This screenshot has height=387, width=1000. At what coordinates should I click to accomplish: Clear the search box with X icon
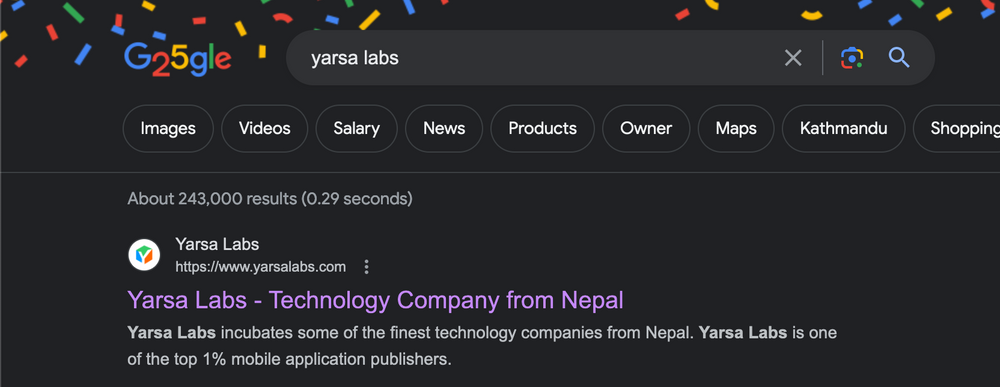click(x=793, y=58)
